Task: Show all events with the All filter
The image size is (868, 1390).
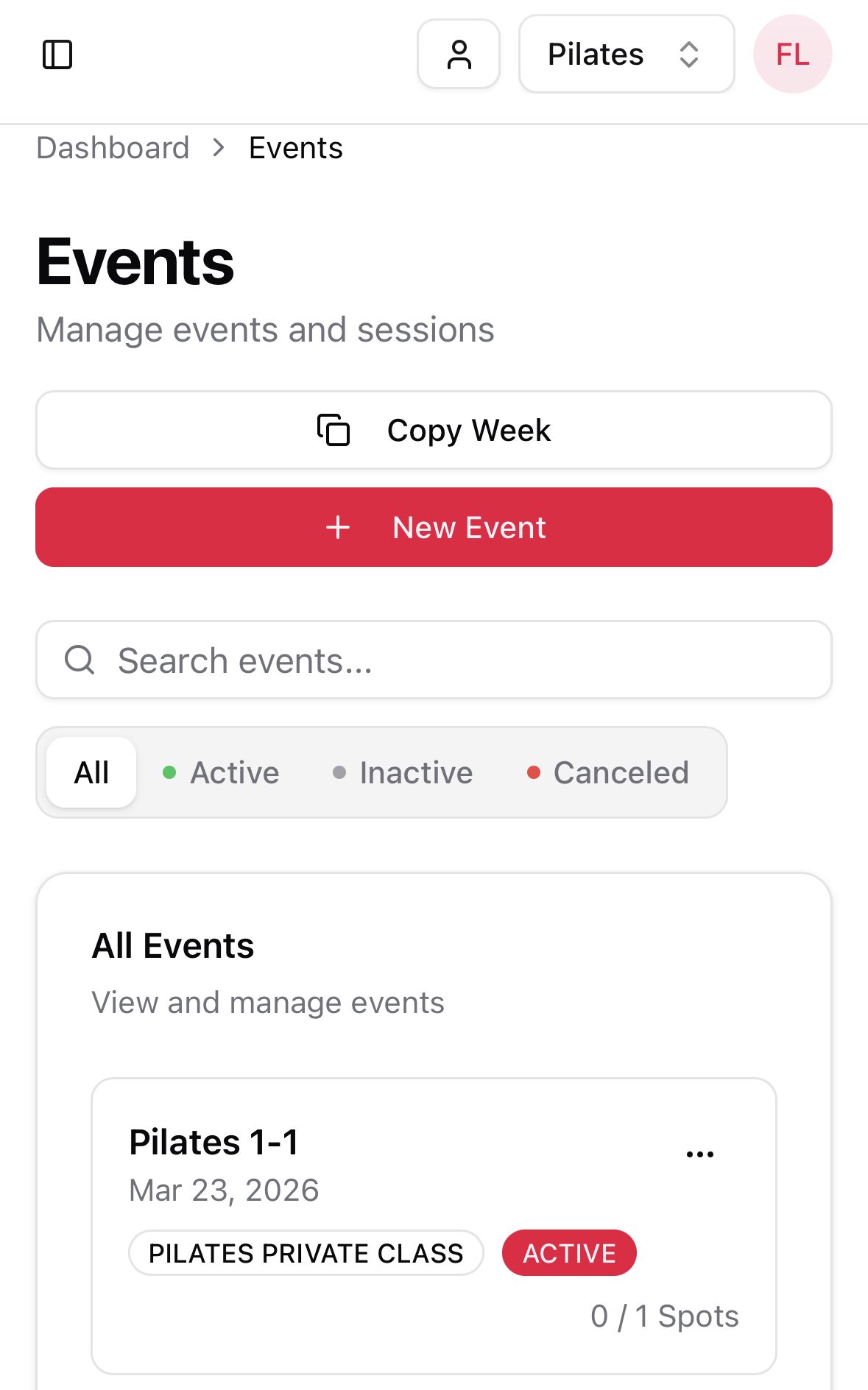Action: point(91,772)
